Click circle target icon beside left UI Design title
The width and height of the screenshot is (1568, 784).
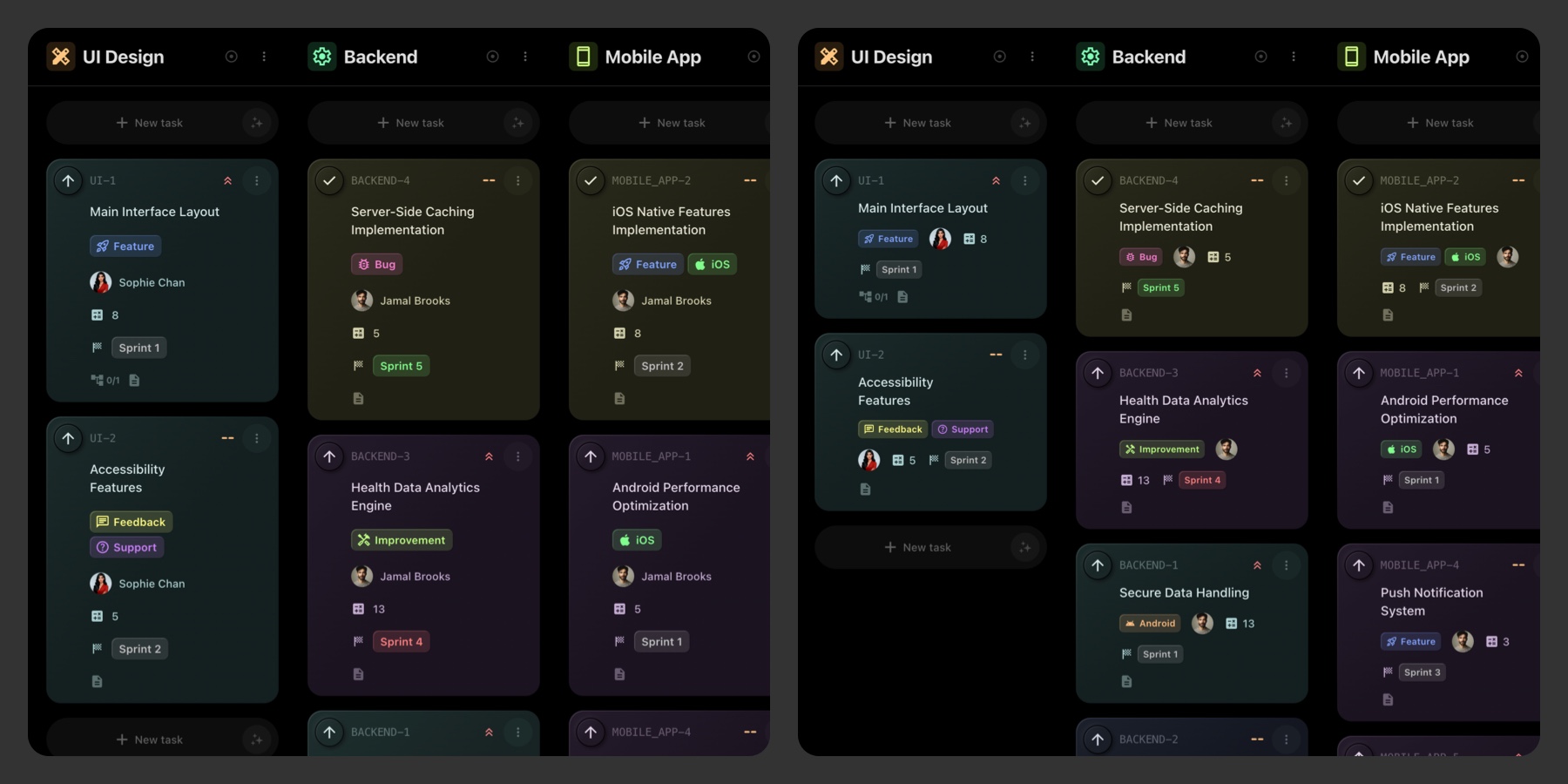point(231,57)
